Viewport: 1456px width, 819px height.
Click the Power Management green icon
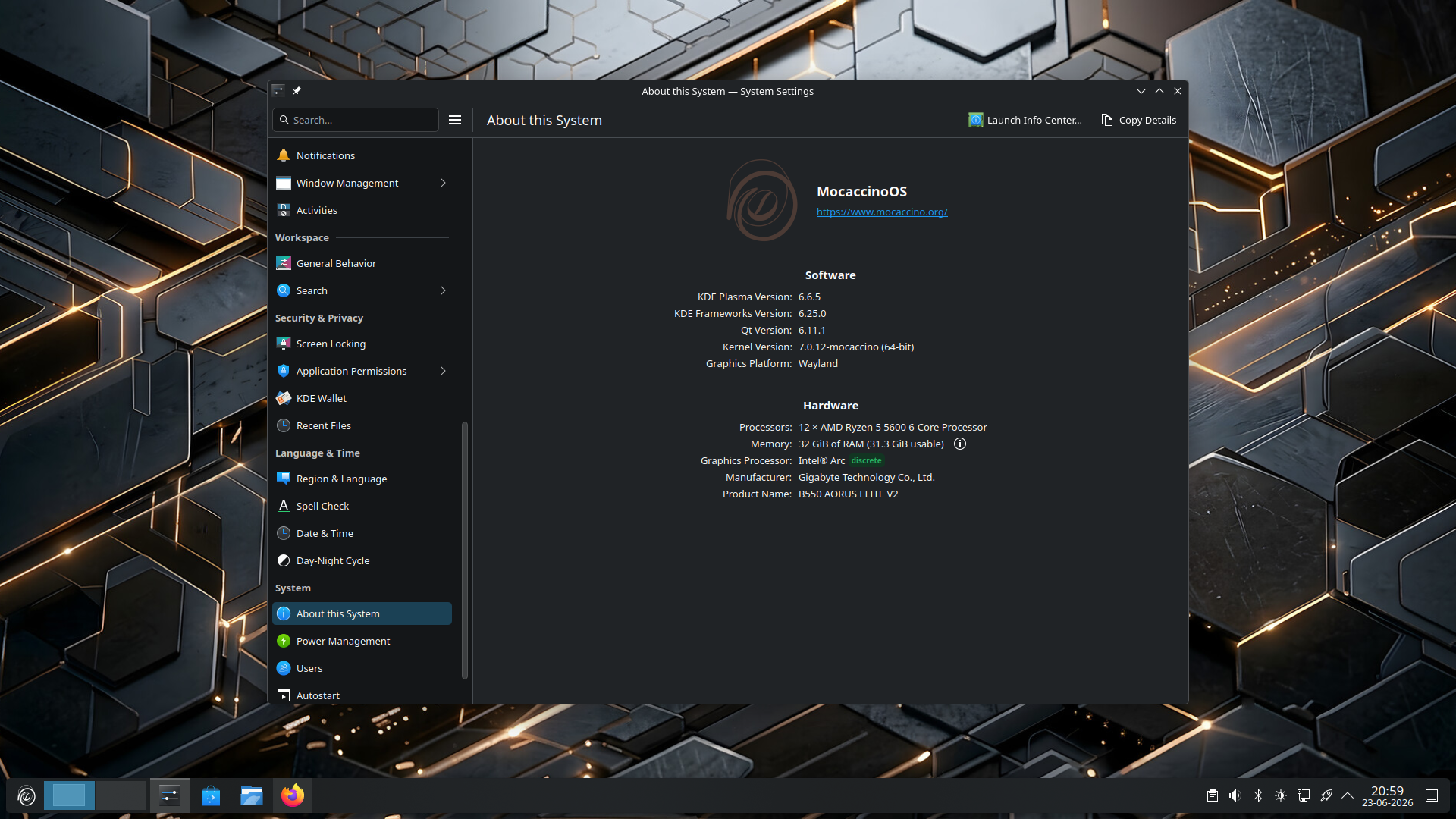[284, 641]
